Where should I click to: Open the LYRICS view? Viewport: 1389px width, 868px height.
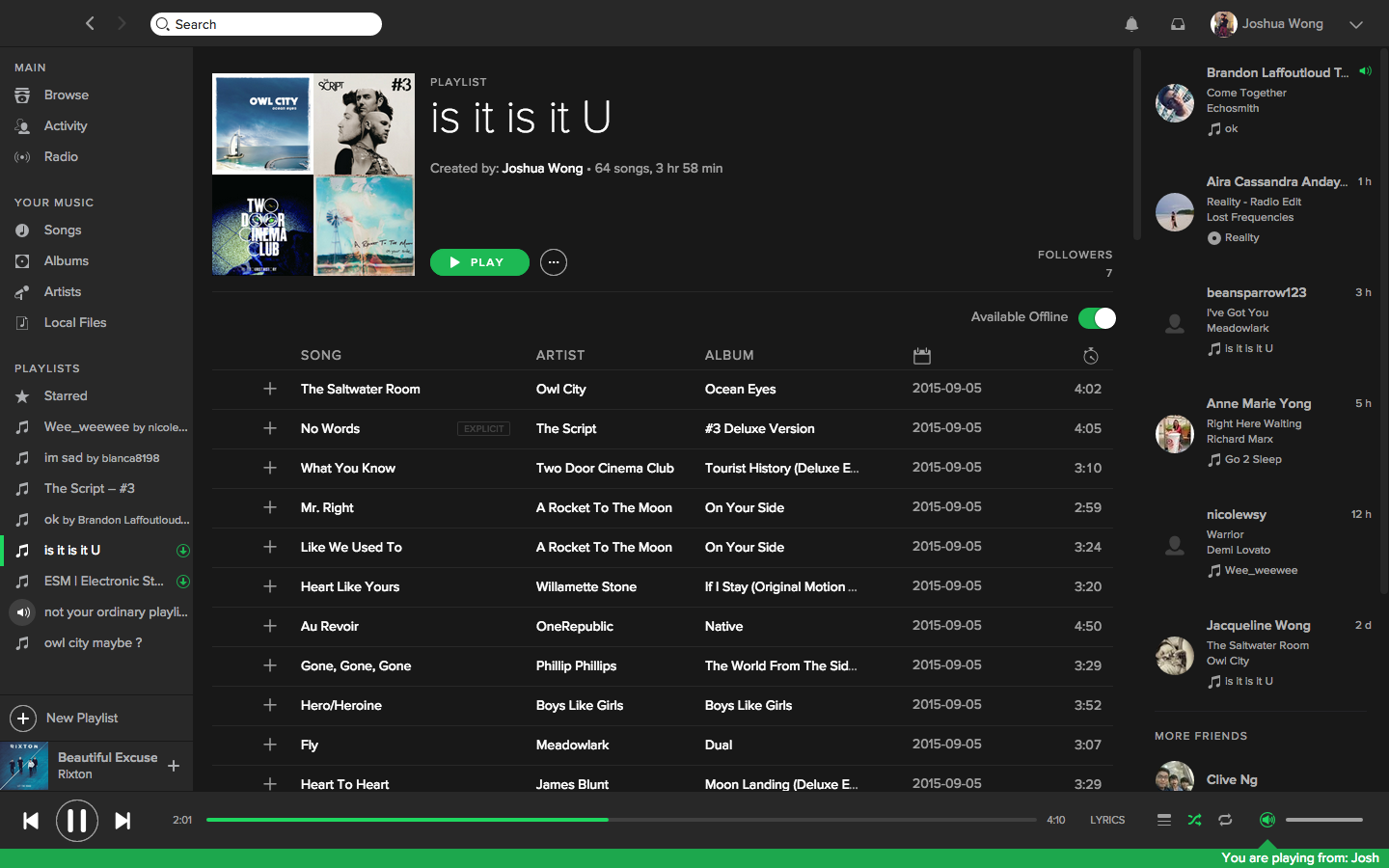(1107, 820)
